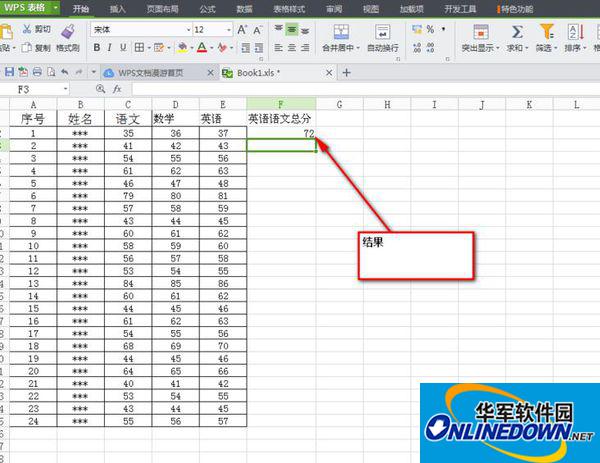Image resolution: width=600 pixels, height=463 pixels.
Task: Click the print icon in quick toolbar
Action: [37, 72]
